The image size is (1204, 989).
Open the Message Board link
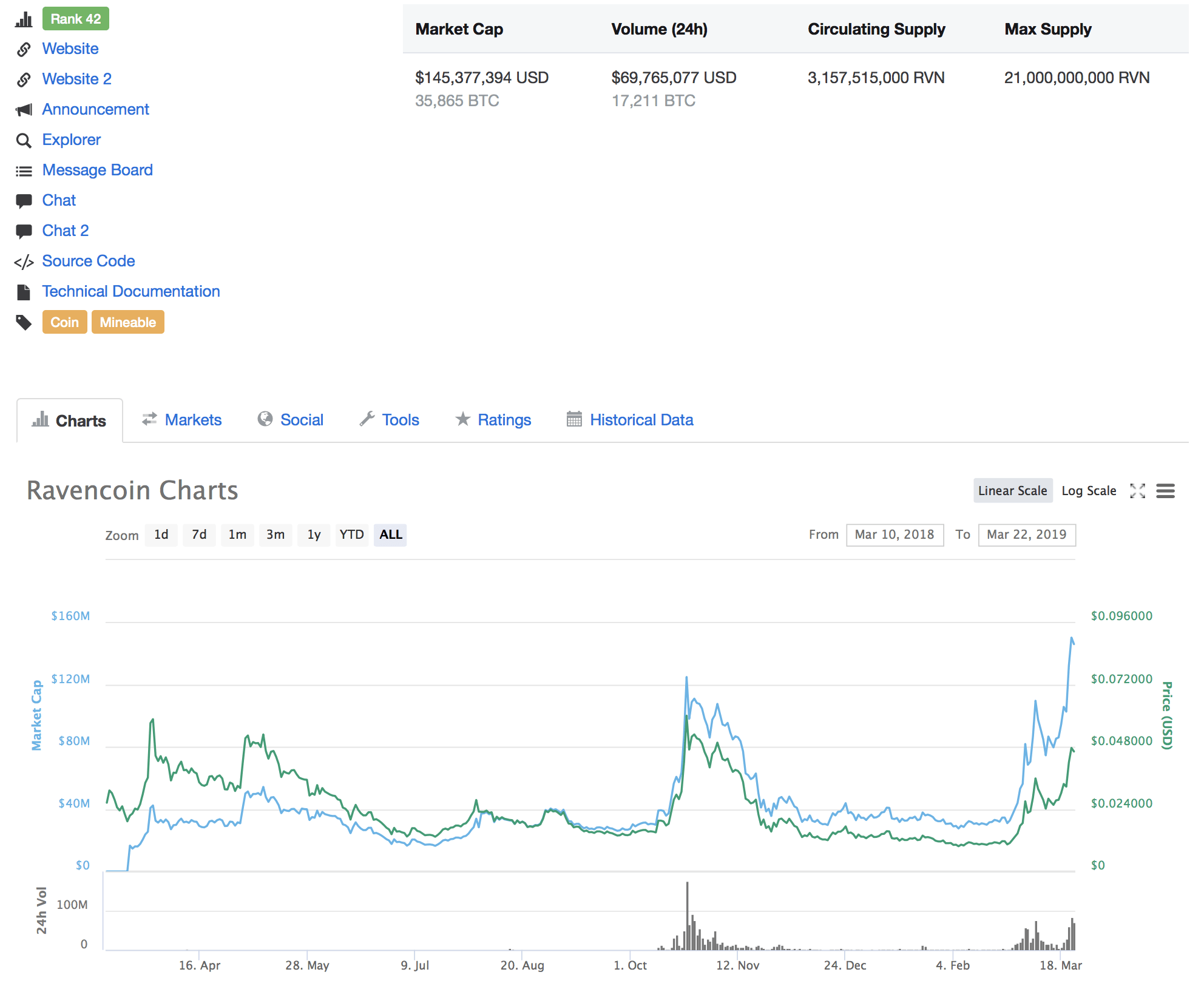click(x=98, y=170)
